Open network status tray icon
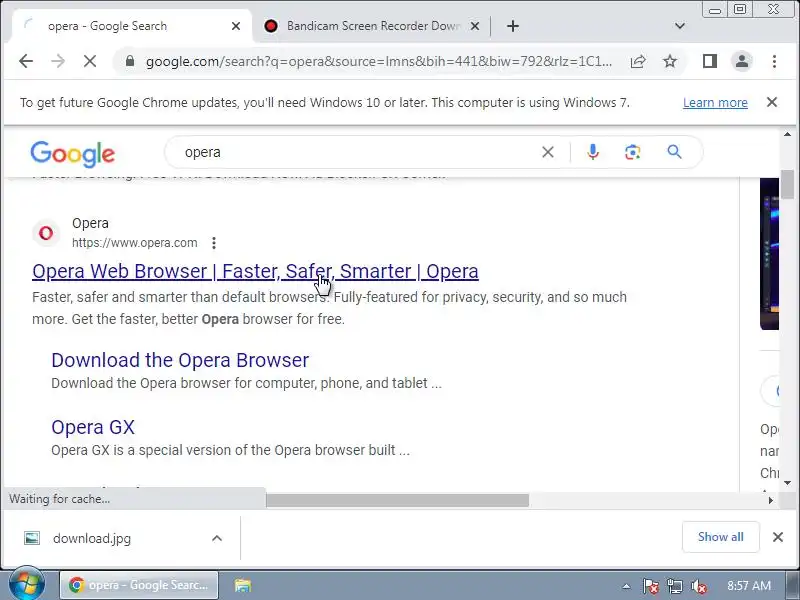This screenshot has height=600, width=800. click(x=674, y=586)
